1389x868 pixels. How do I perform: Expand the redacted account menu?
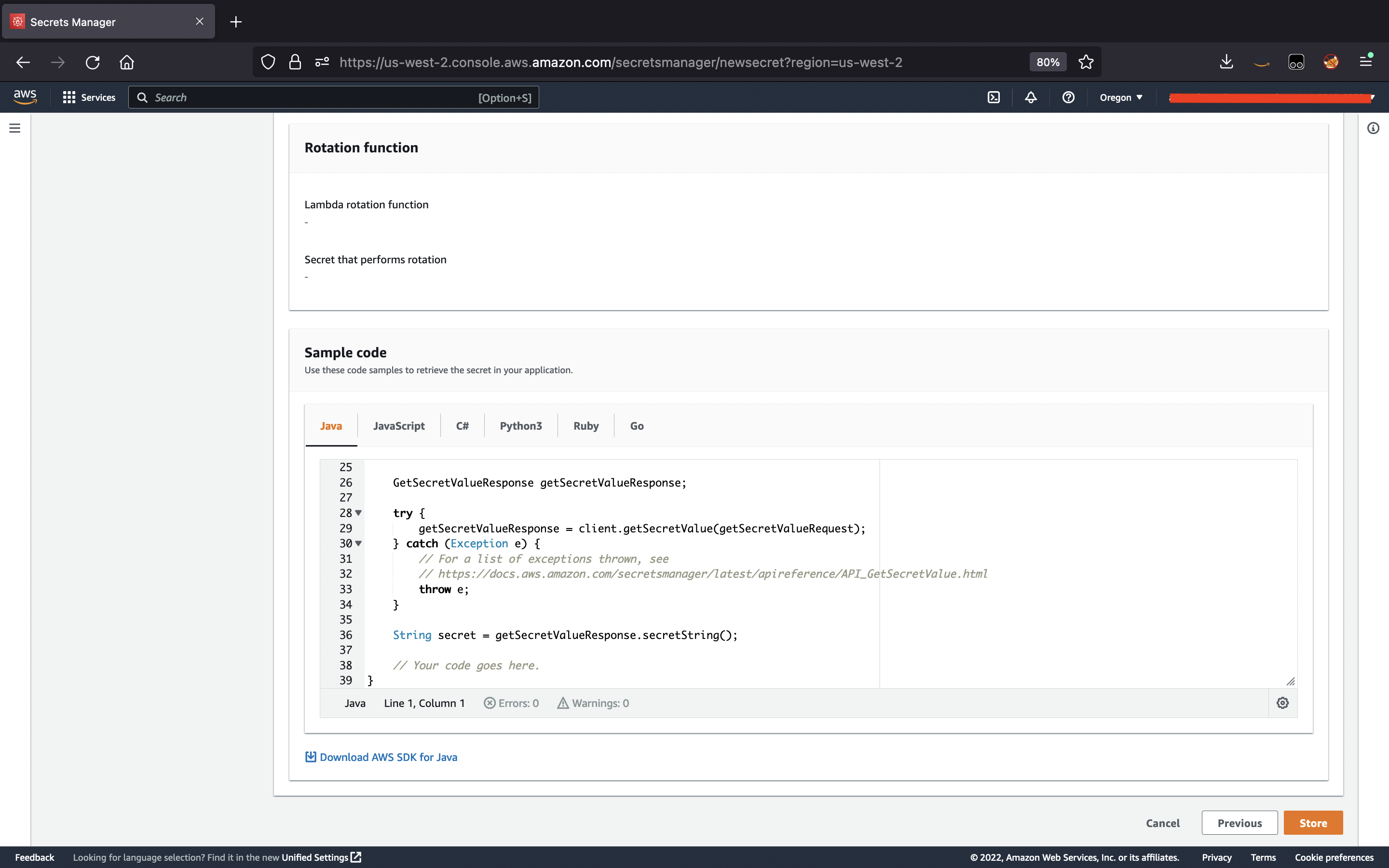click(x=1272, y=97)
